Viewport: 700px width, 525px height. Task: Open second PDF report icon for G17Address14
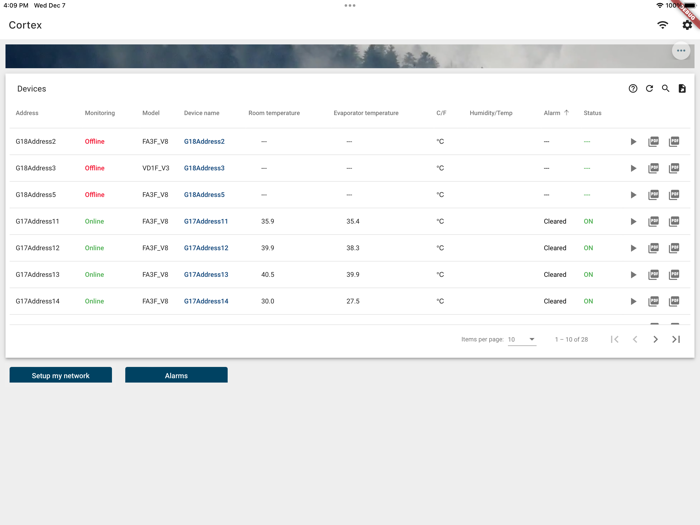click(x=674, y=301)
